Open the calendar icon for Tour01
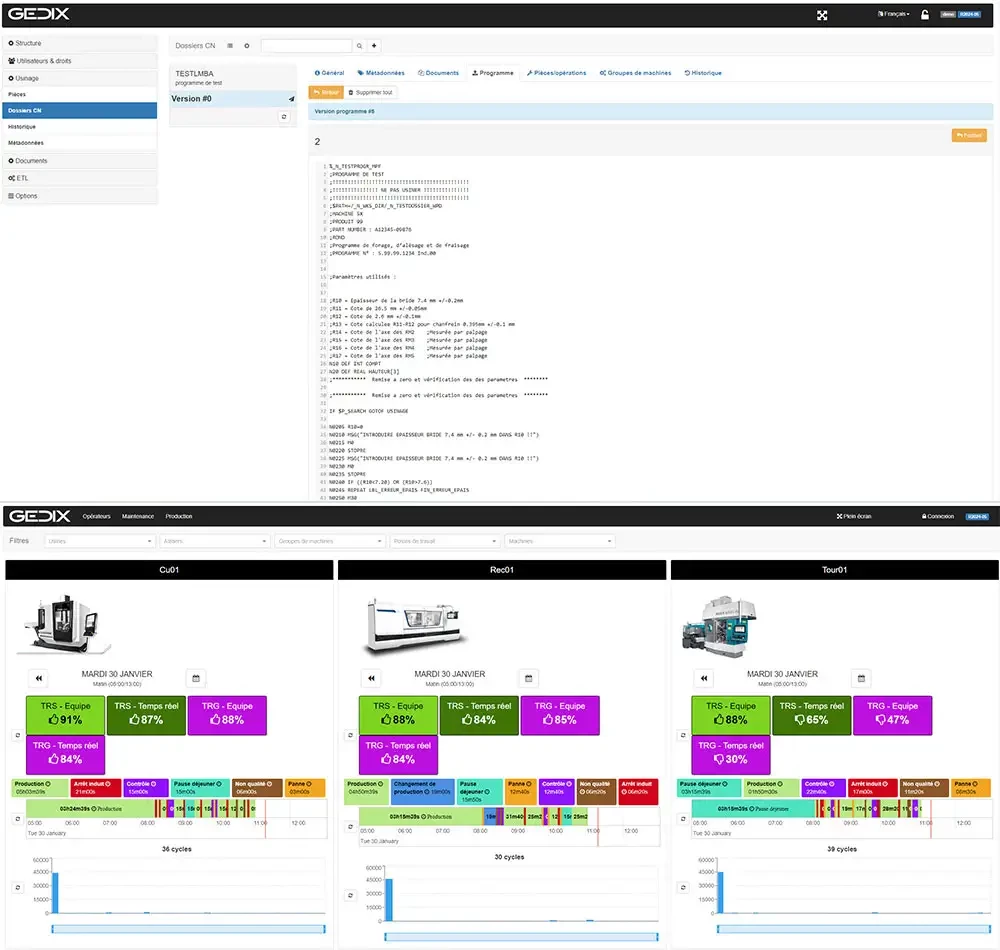Screen dimensions: 1000x950 coord(862,678)
